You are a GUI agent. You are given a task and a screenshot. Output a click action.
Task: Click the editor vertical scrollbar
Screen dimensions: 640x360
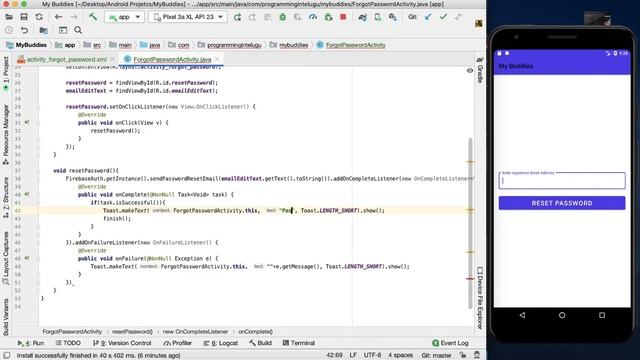tap(470, 222)
